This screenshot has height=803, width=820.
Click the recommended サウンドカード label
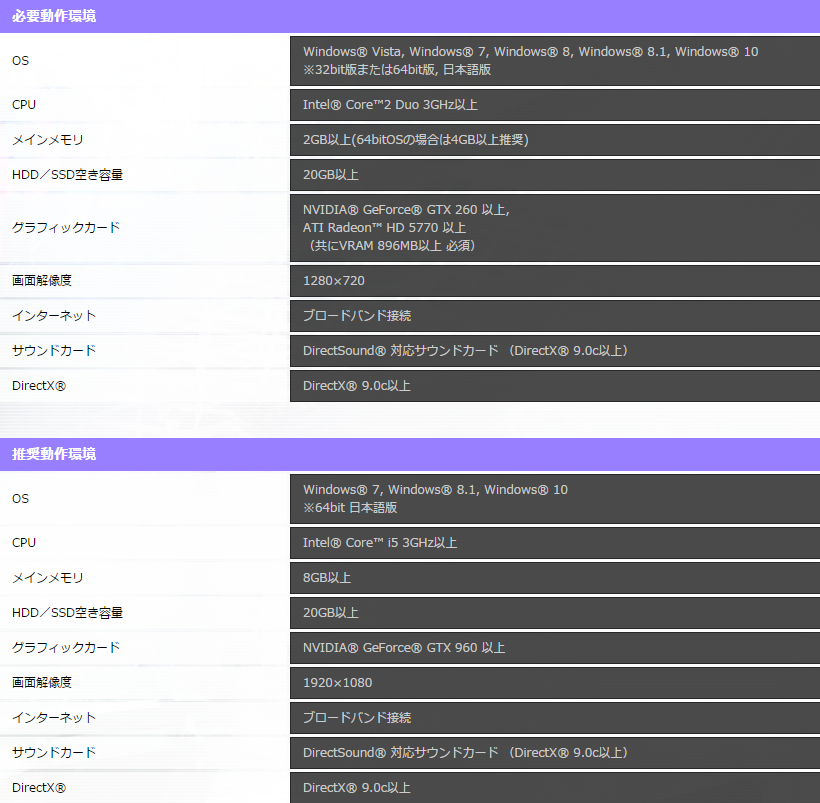pos(54,752)
